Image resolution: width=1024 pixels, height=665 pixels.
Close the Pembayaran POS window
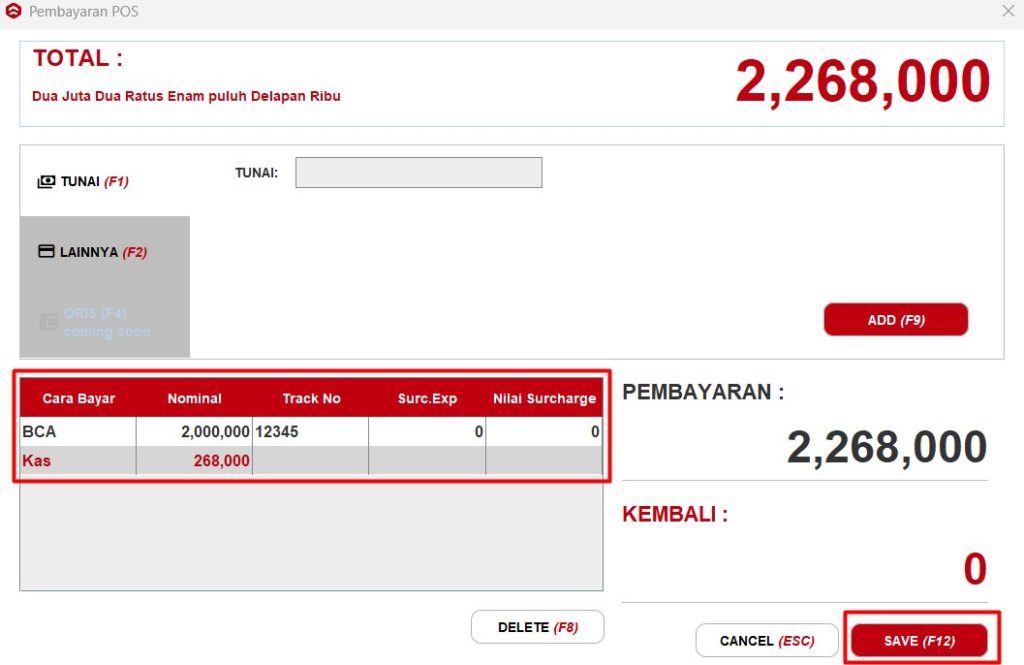tap(1008, 11)
